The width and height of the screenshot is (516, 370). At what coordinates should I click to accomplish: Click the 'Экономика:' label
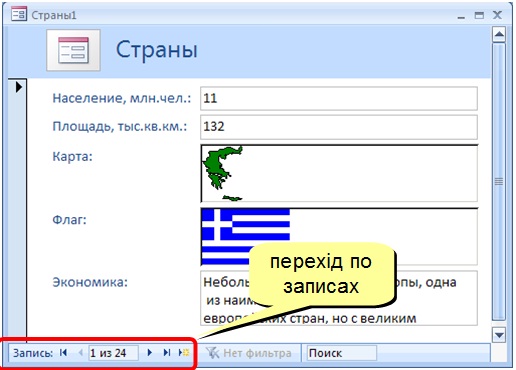tap(90, 282)
